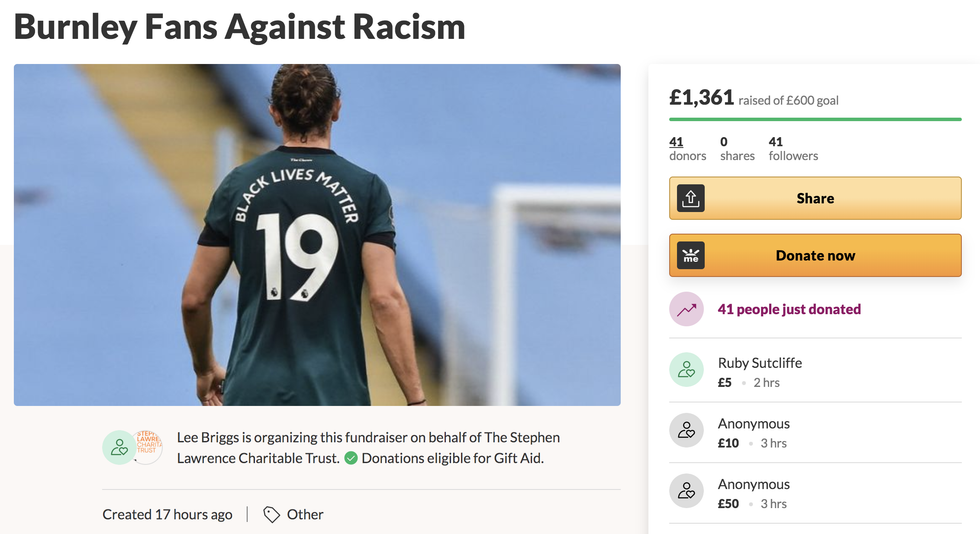Click the Stephen Lawrence Trust logo
The width and height of the screenshot is (980, 534).
147,448
